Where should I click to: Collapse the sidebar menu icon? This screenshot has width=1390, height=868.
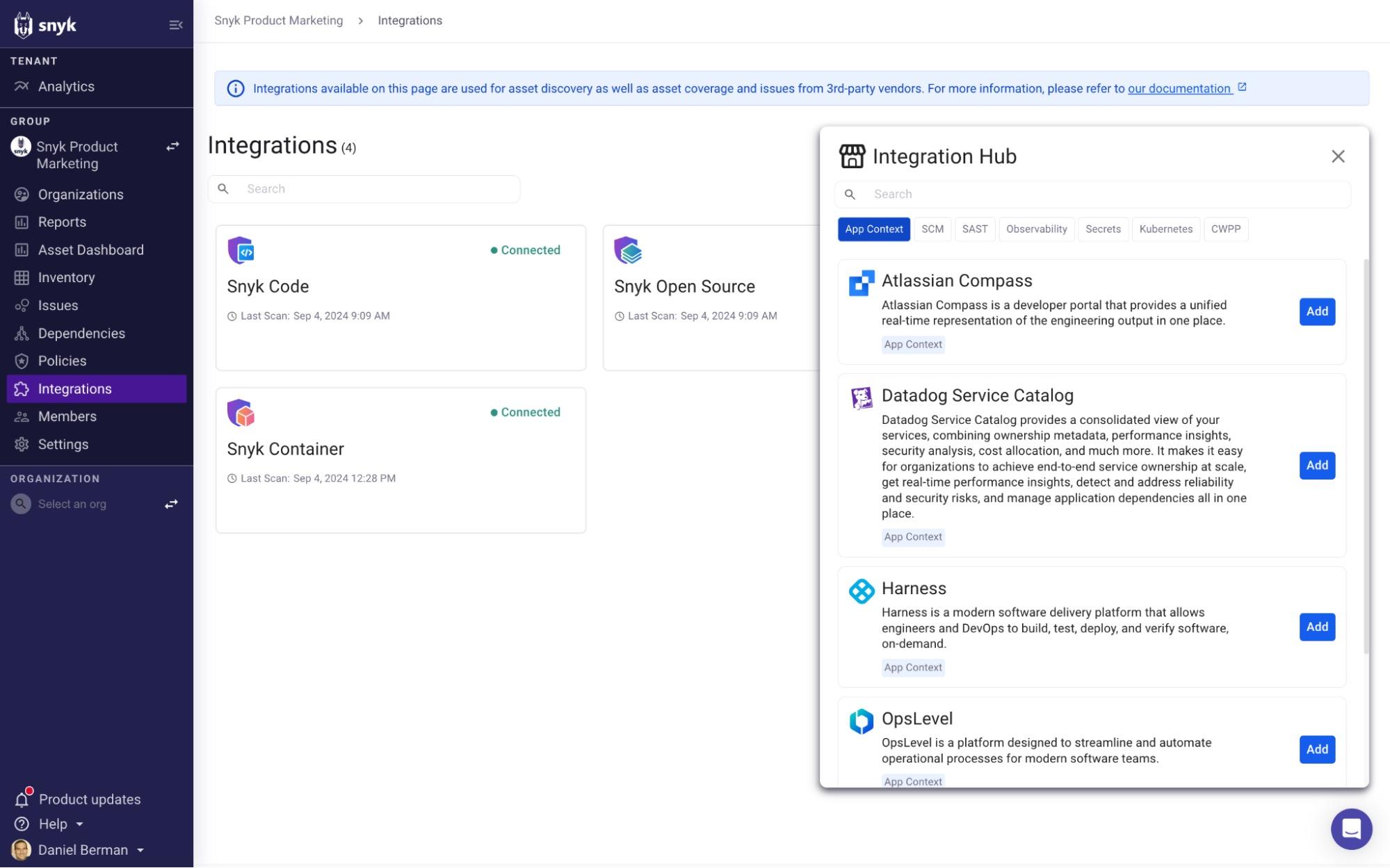point(176,25)
